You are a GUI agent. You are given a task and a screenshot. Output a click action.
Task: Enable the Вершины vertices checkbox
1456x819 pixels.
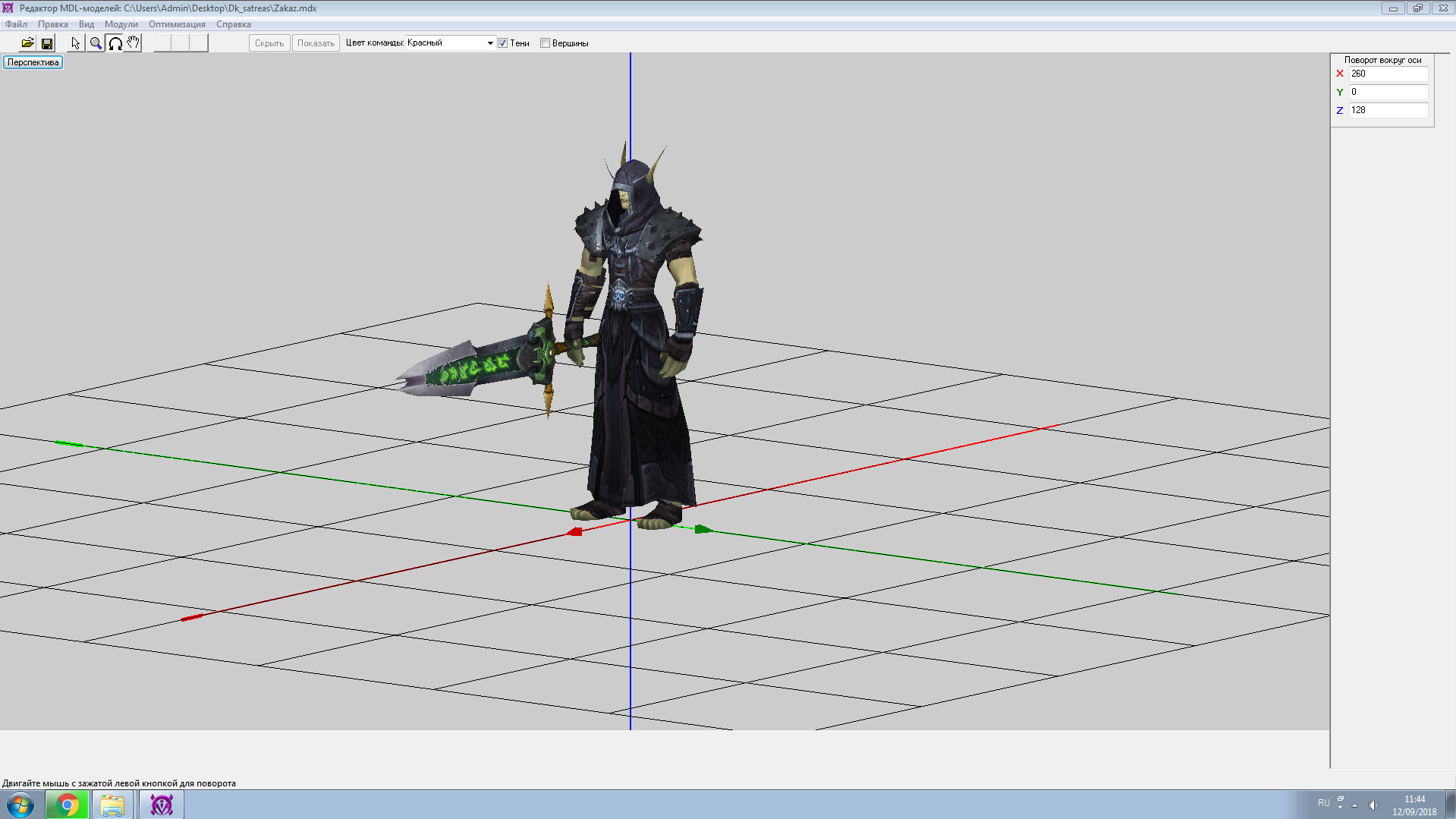545,43
